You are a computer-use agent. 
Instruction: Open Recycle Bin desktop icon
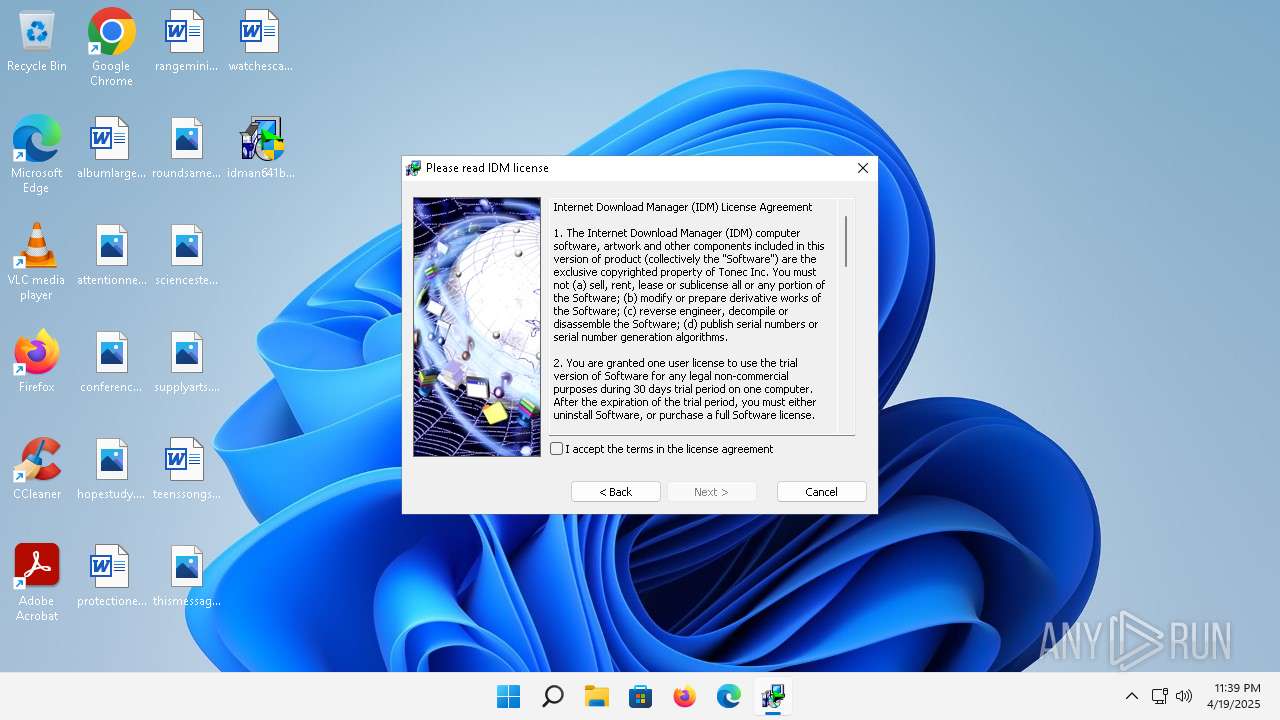pos(37,42)
